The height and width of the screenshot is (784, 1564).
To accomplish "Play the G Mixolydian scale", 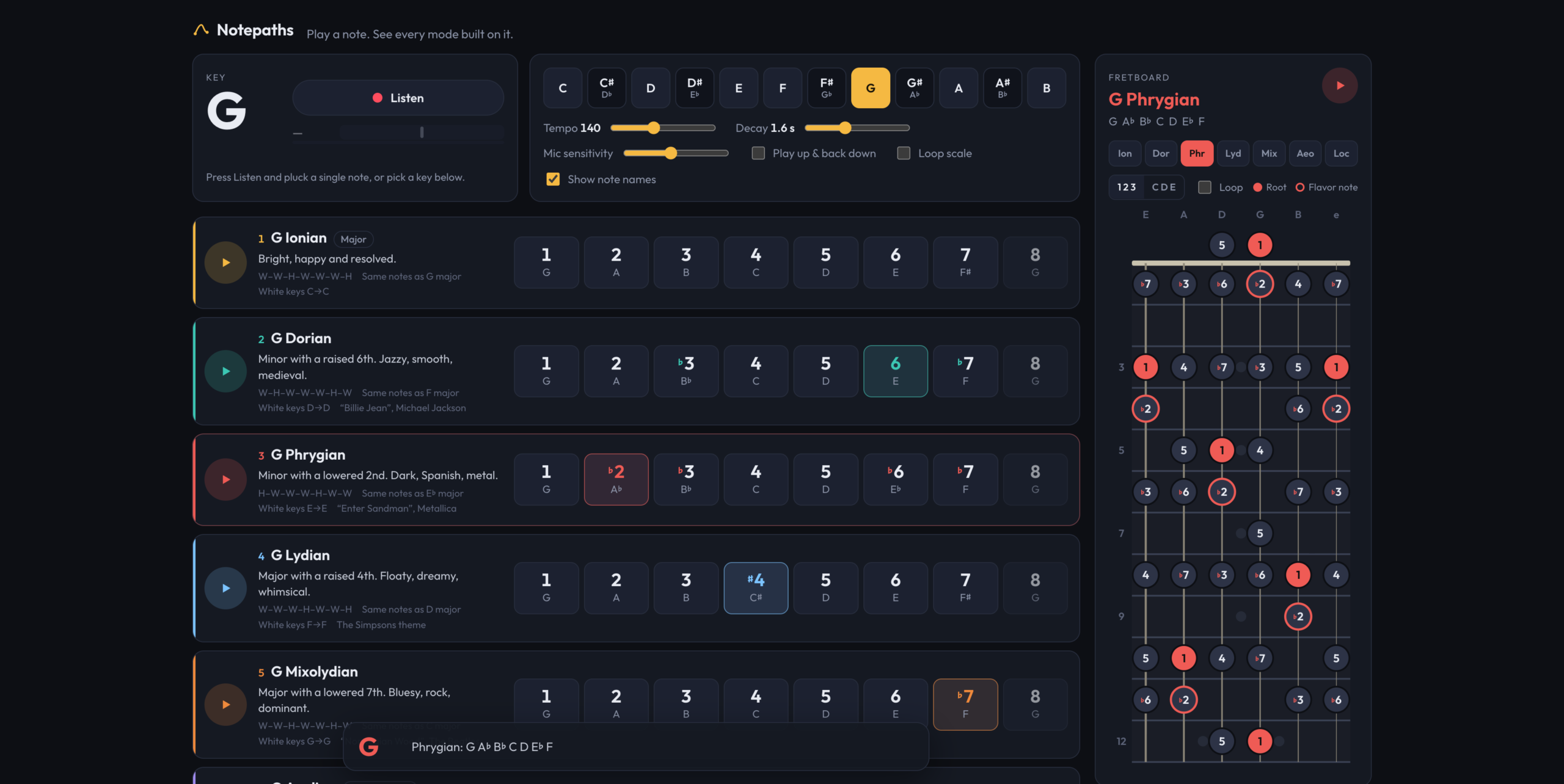I will pos(225,705).
